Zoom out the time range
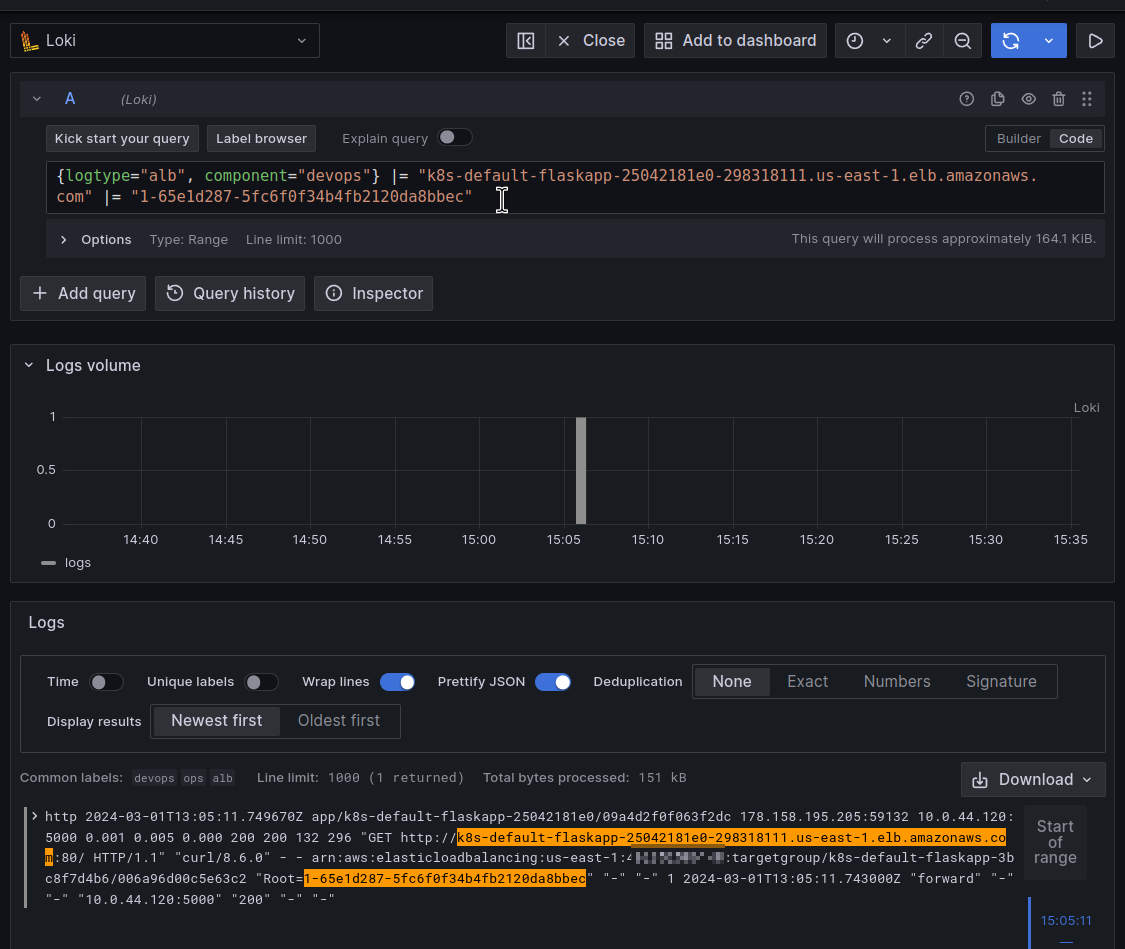Screen dimensions: 1125x949 pos(963,41)
